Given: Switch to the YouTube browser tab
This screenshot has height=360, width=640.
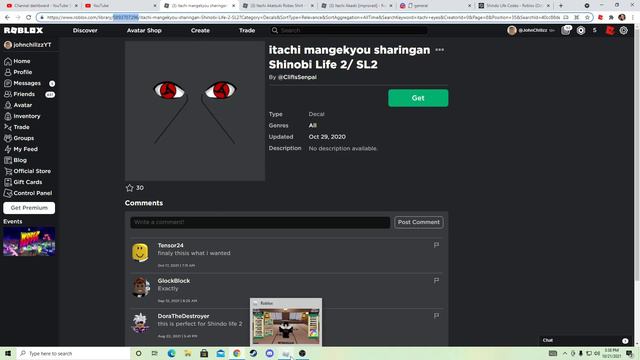Looking at the screenshot, I should (120, 6).
